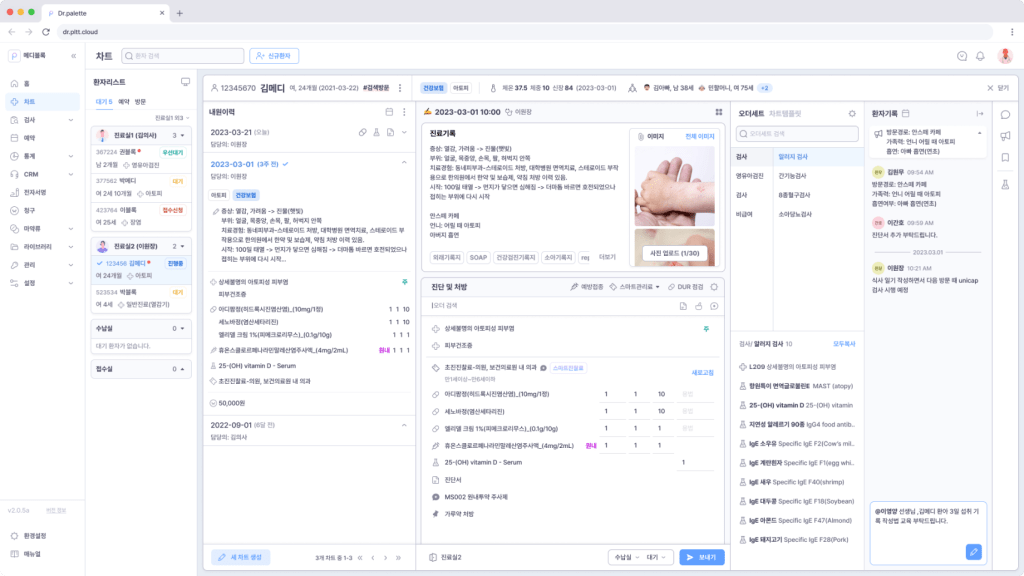This screenshot has height=576, width=1024.
Task: Click the 전체 이미지 link
Action: pyautogui.click(x=699, y=136)
